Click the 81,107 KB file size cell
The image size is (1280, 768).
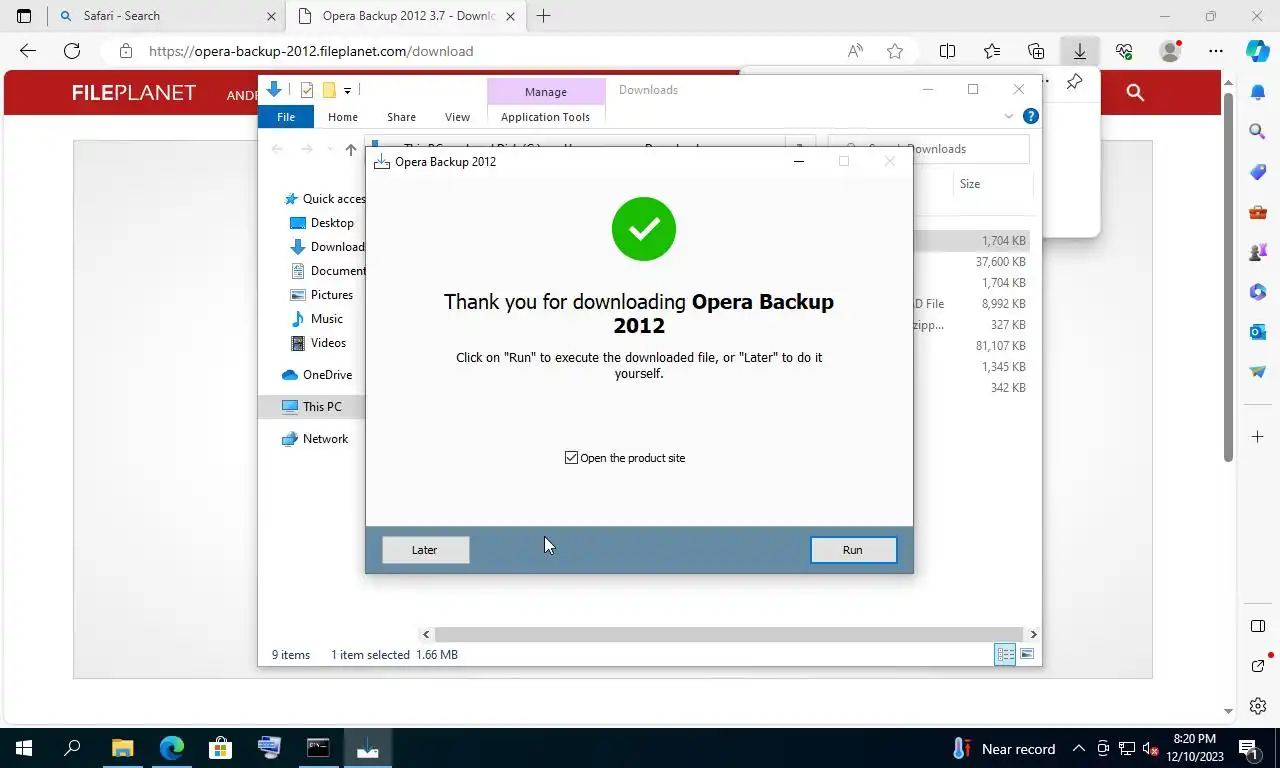pos(1000,346)
